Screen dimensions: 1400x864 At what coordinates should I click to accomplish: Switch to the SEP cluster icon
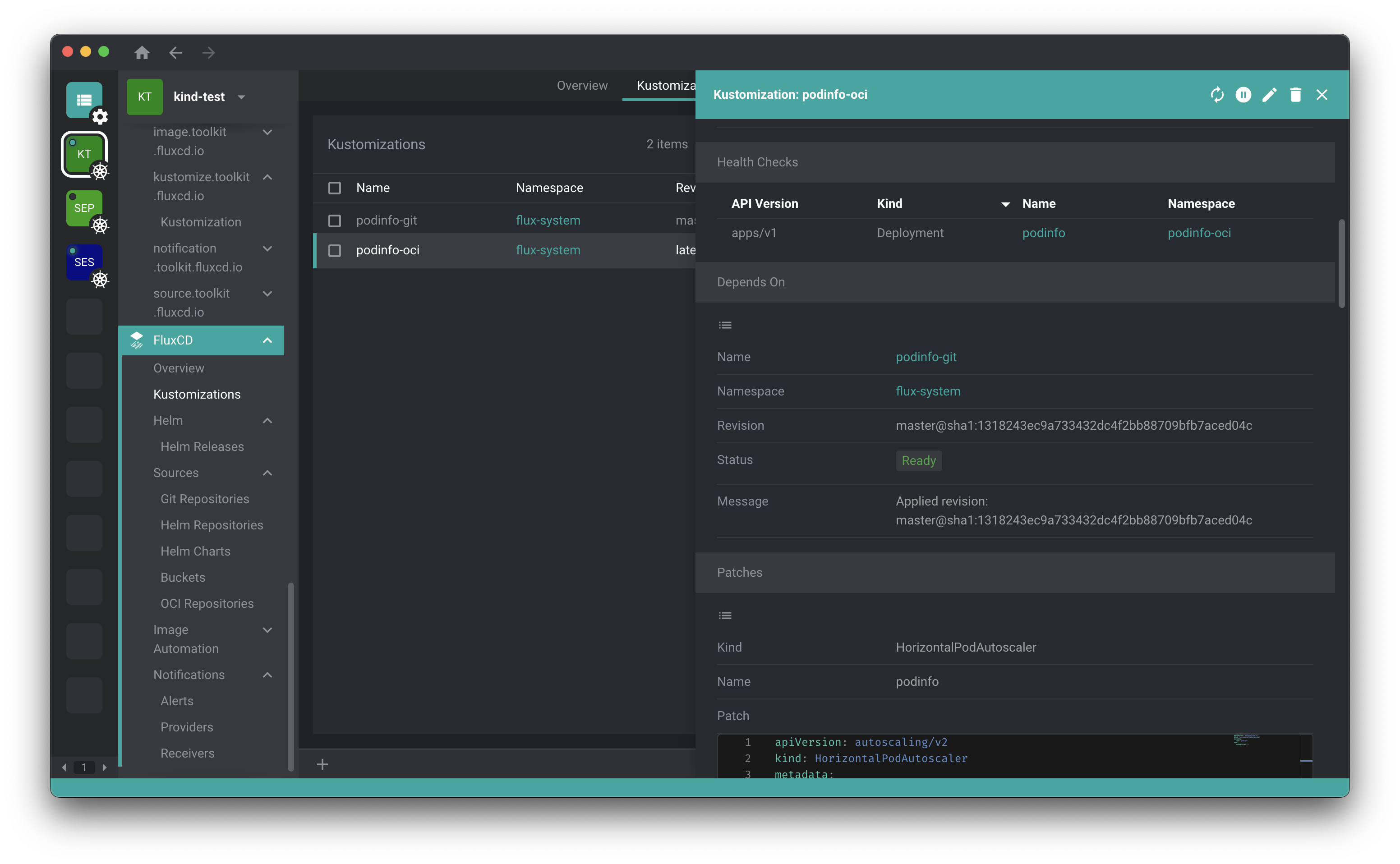(84, 208)
